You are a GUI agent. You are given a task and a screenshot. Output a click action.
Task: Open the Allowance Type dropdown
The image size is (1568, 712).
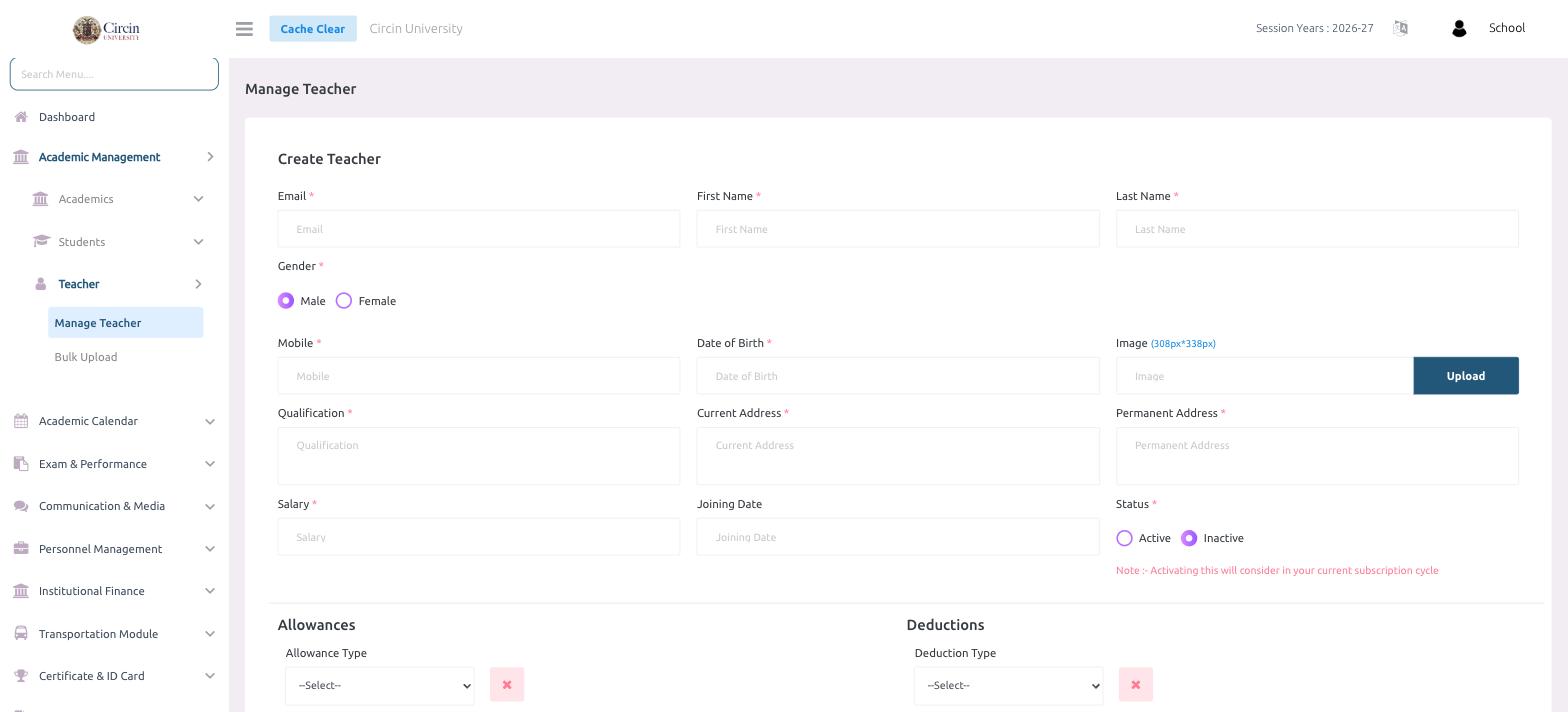click(380, 686)
